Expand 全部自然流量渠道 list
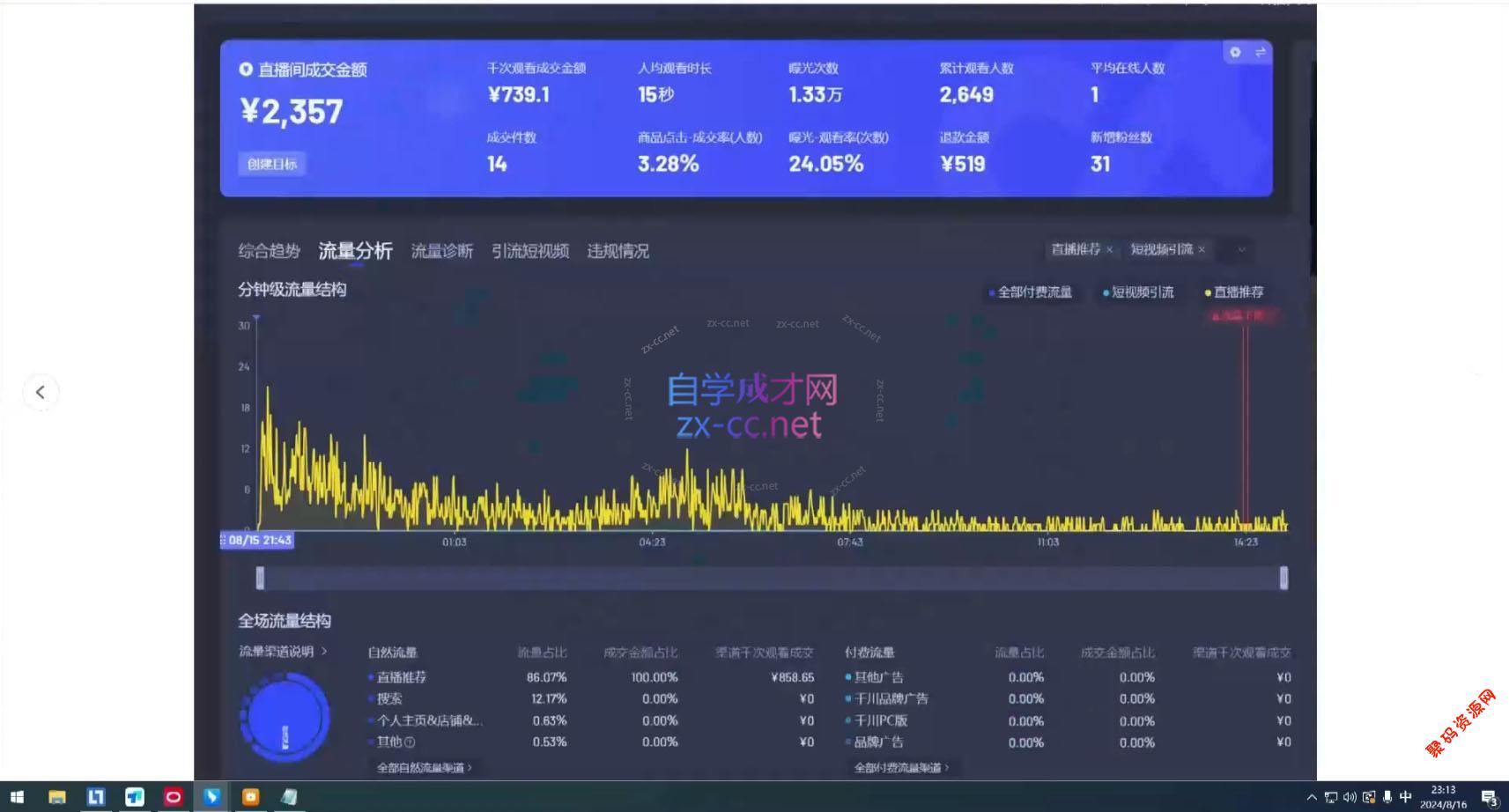Image resolution: width=1509 pixels, height=812 pixels. [424, 768]
